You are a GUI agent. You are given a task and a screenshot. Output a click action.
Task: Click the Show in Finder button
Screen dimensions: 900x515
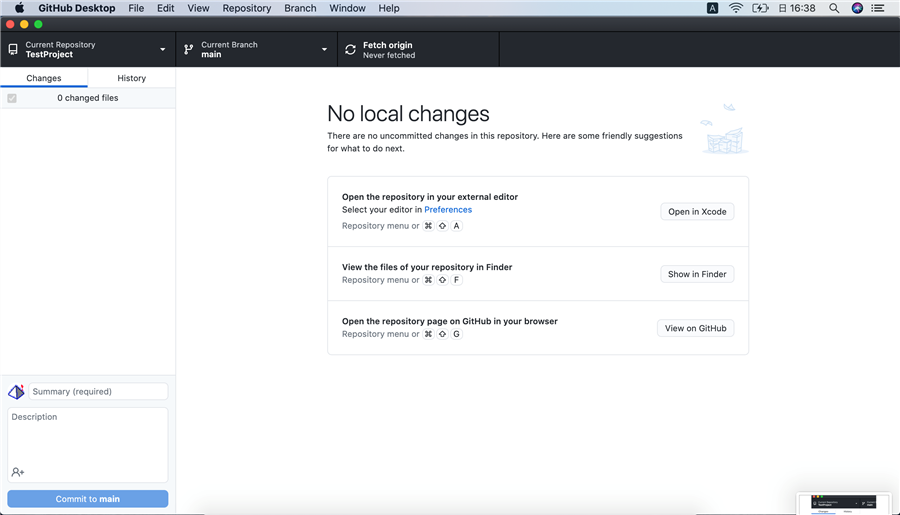coord(697,274)
